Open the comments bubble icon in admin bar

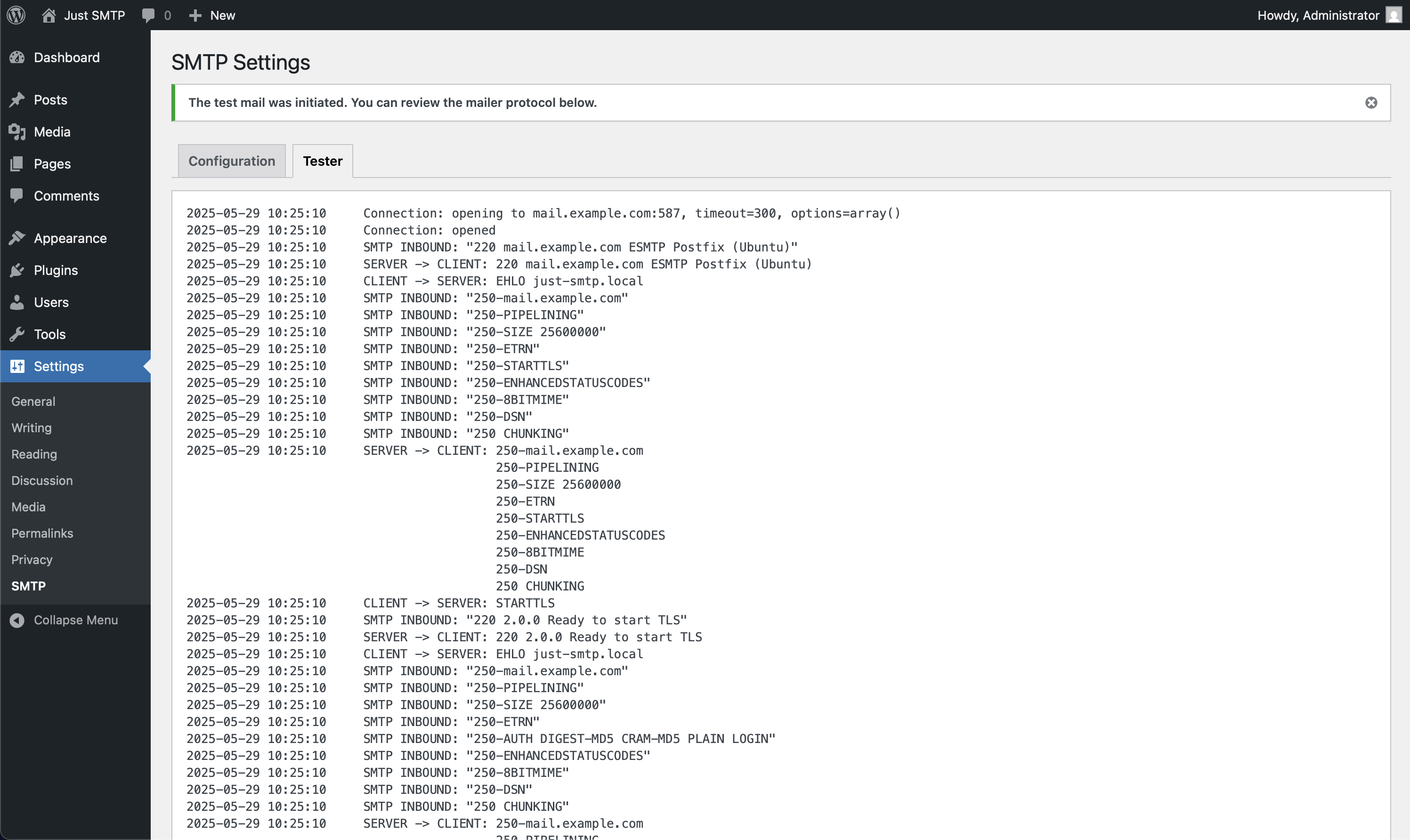click(148, 15)
